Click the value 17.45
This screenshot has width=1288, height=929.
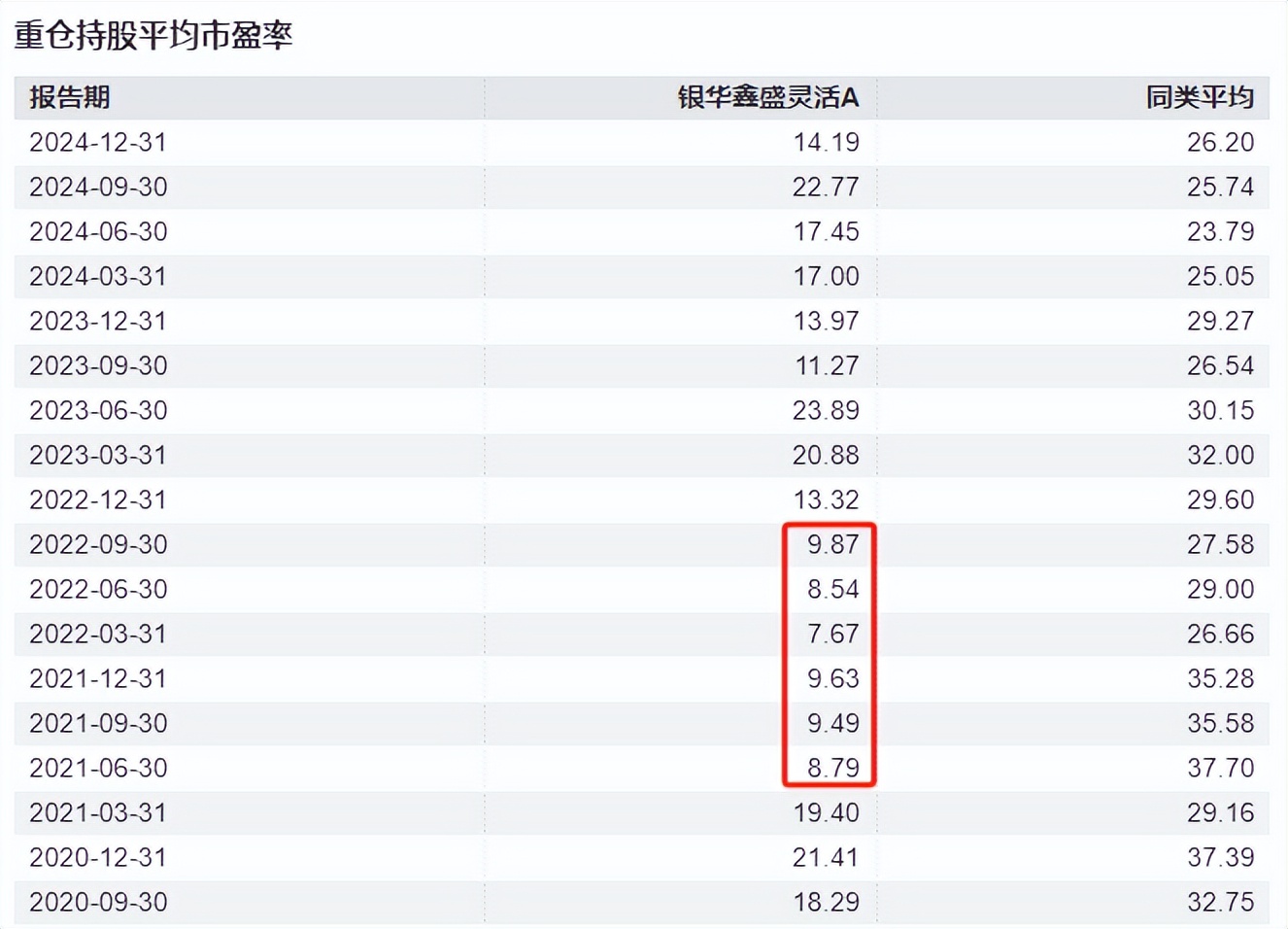[x=827, y=231]
